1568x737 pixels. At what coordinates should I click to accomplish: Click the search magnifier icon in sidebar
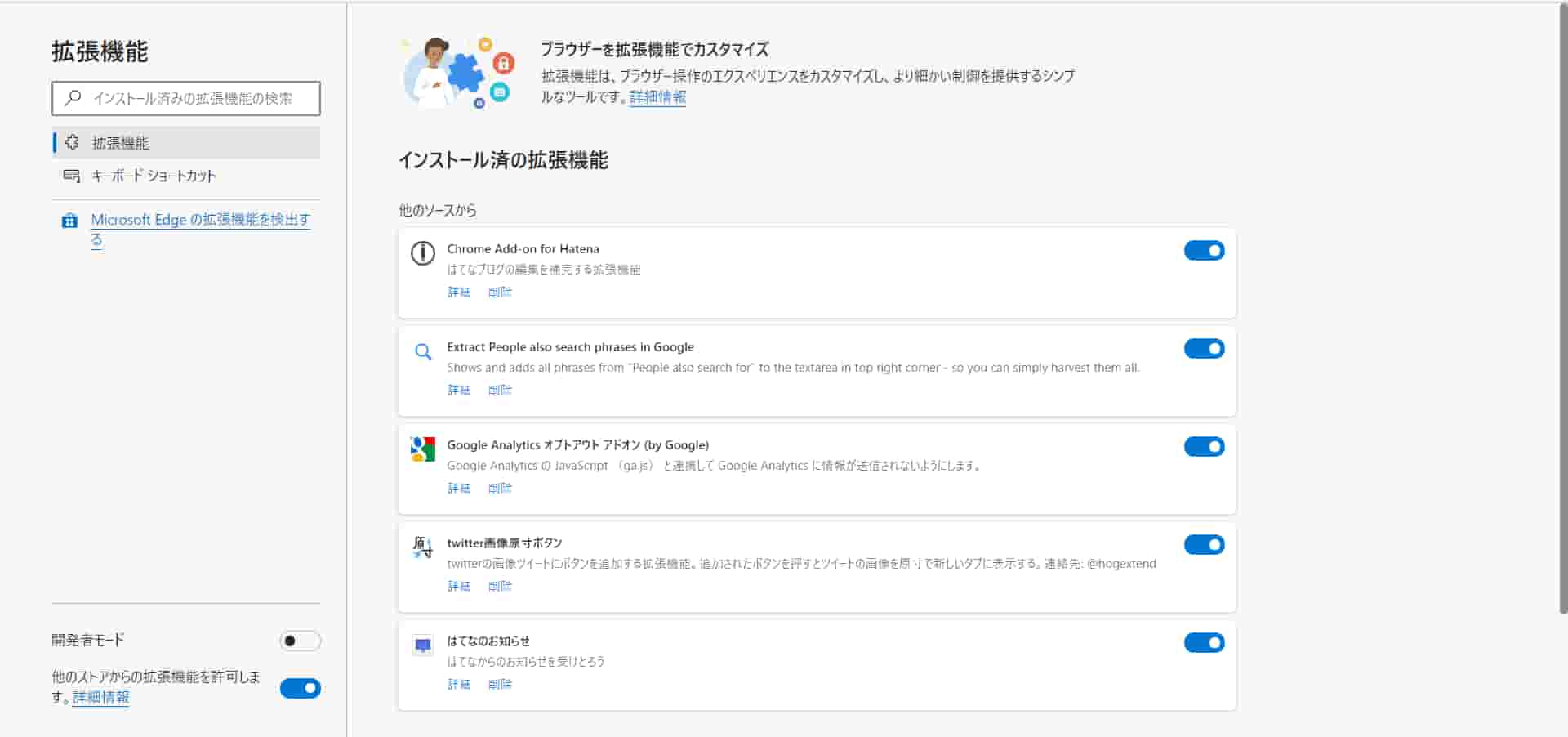pos(73,97)
